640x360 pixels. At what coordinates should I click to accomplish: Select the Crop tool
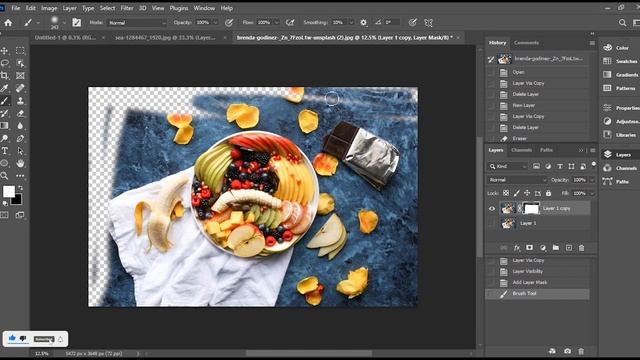tap(4, 76)
